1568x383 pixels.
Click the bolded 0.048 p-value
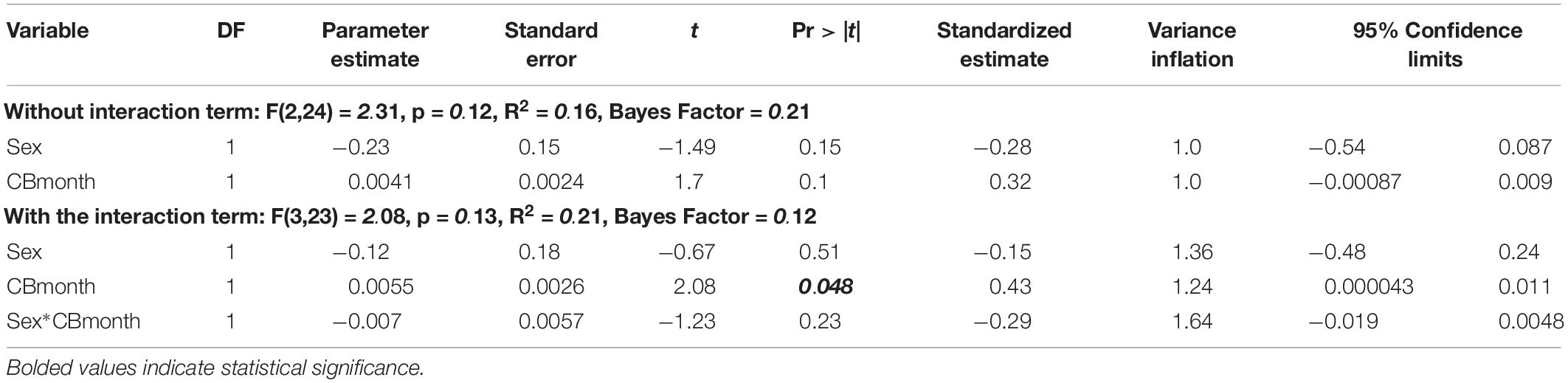tap(826, 286)
